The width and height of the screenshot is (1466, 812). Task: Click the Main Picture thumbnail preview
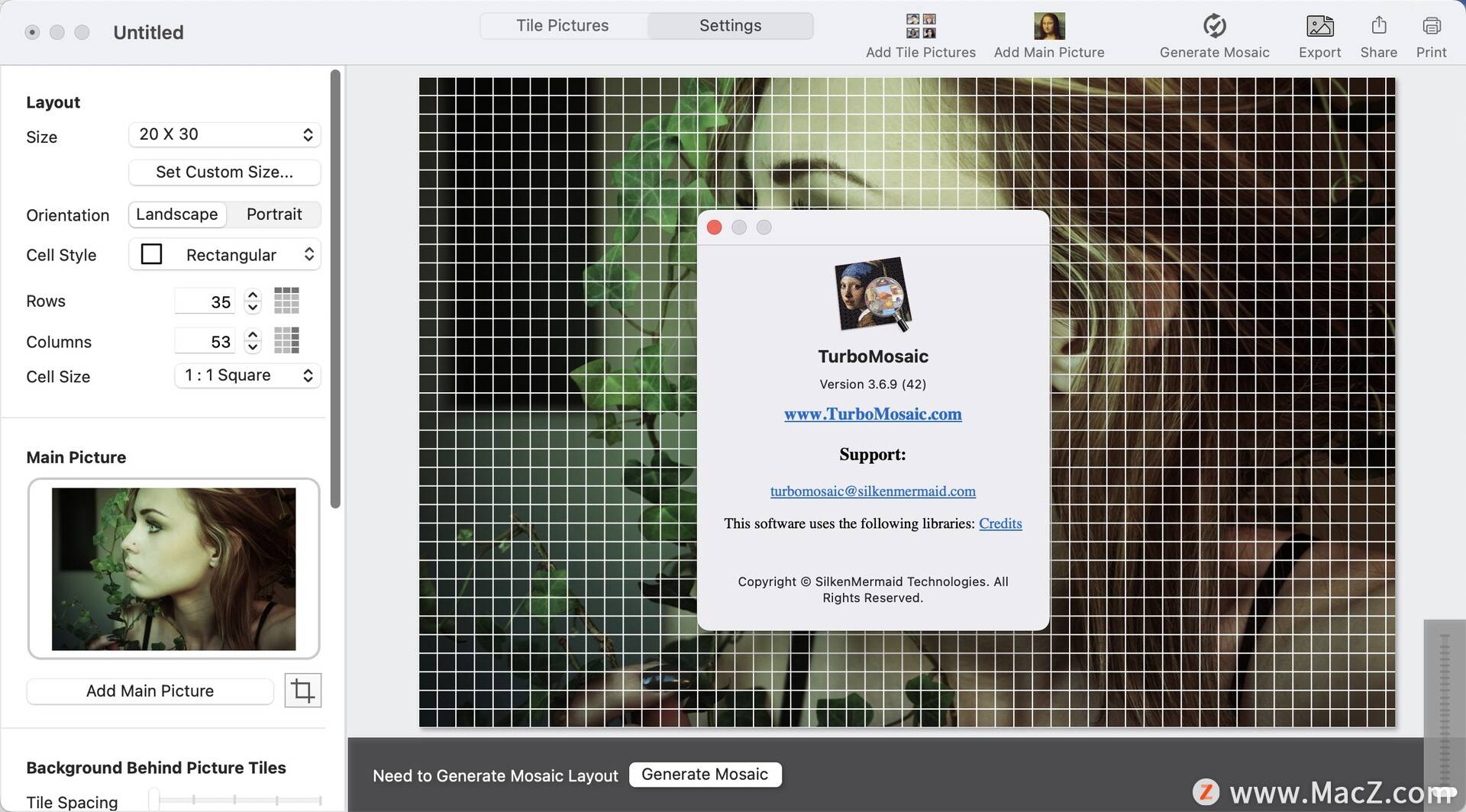coord(173,569)
